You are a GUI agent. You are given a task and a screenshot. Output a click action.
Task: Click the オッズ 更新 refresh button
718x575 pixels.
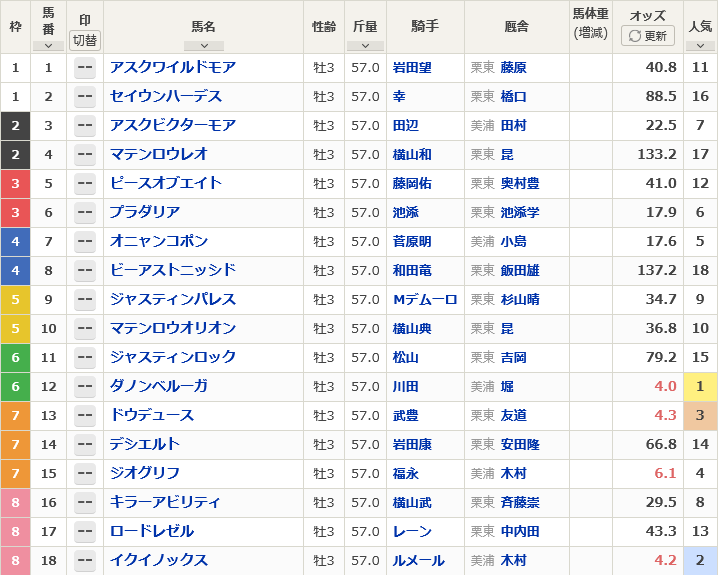647,36
